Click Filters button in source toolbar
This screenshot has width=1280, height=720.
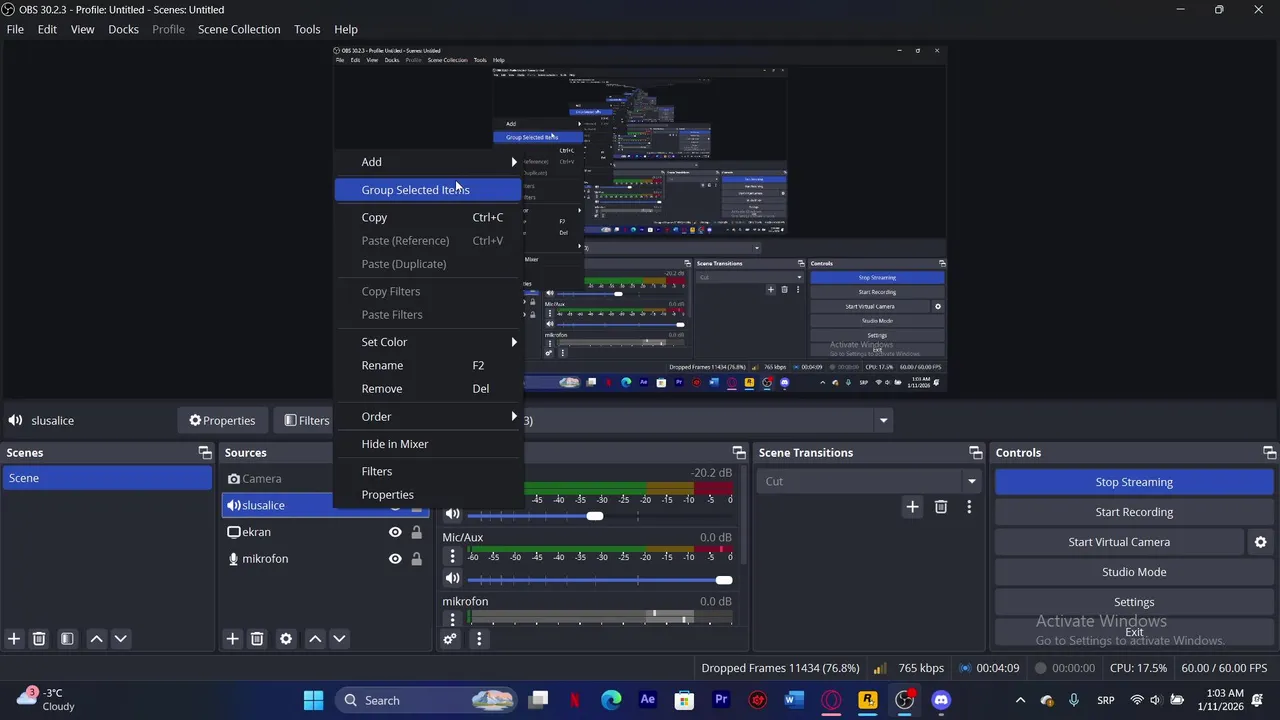tap(307, 421)
